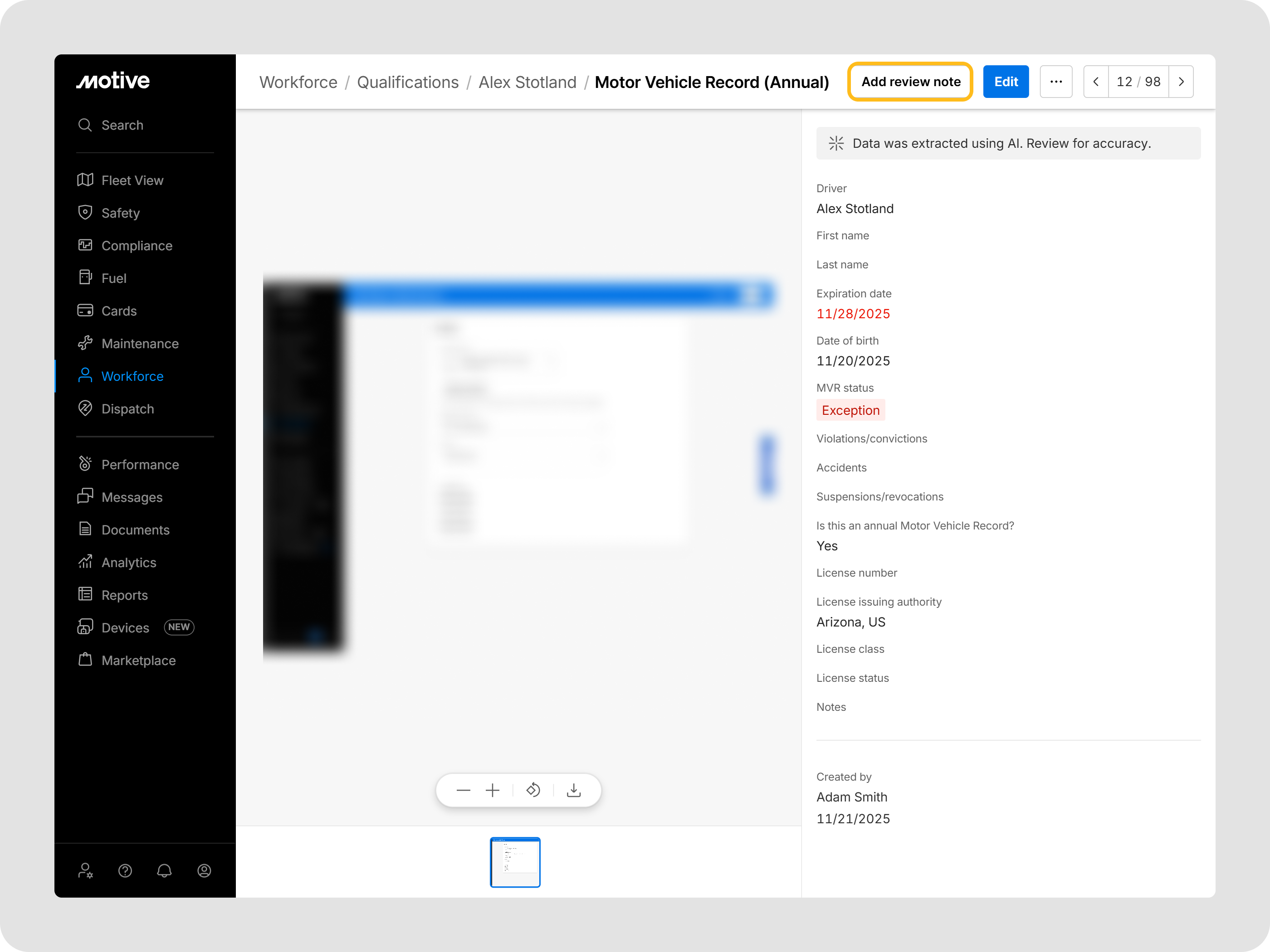Download the document via download icon

(574, 791)
